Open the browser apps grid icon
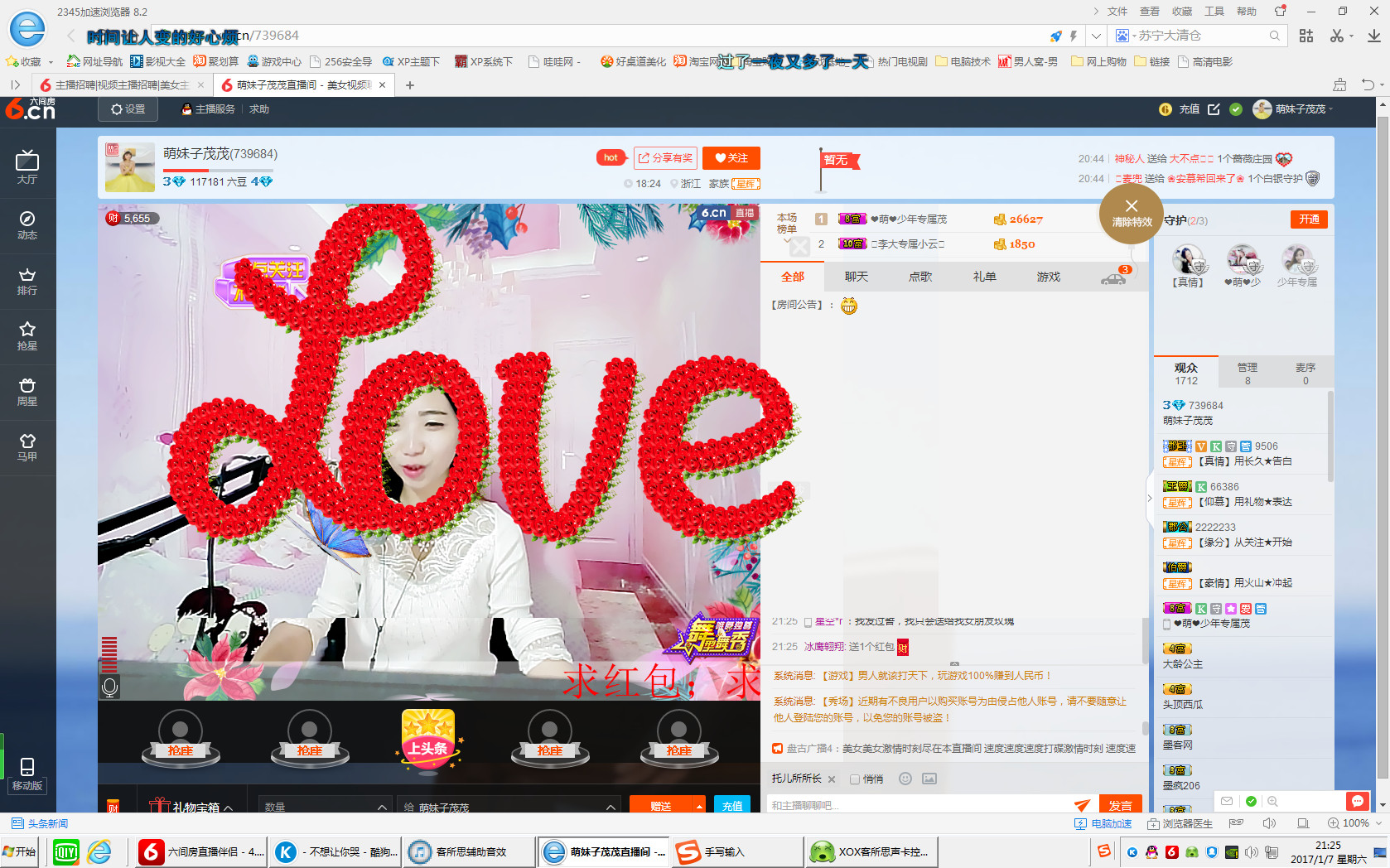The image size is (1390, 868). (1306, 36)
